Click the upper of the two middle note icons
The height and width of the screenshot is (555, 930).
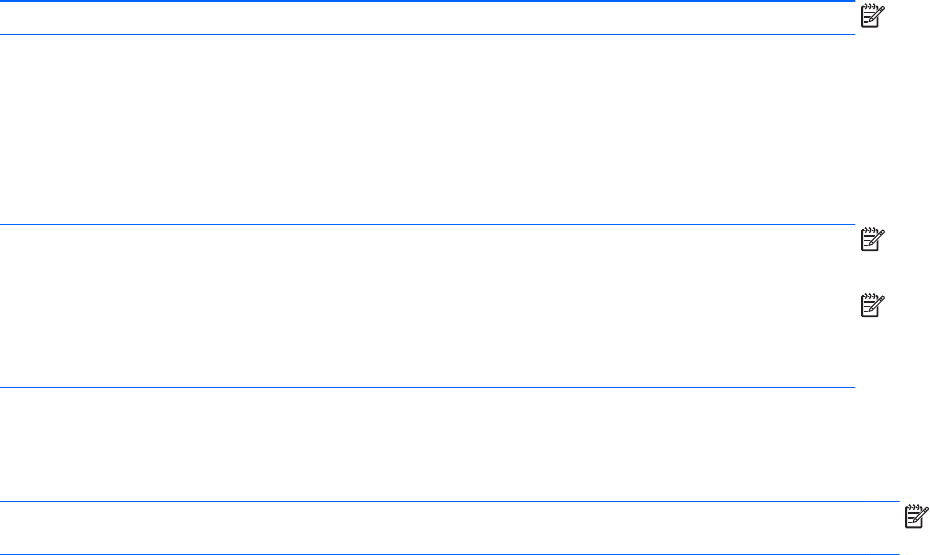pos(872,241)
